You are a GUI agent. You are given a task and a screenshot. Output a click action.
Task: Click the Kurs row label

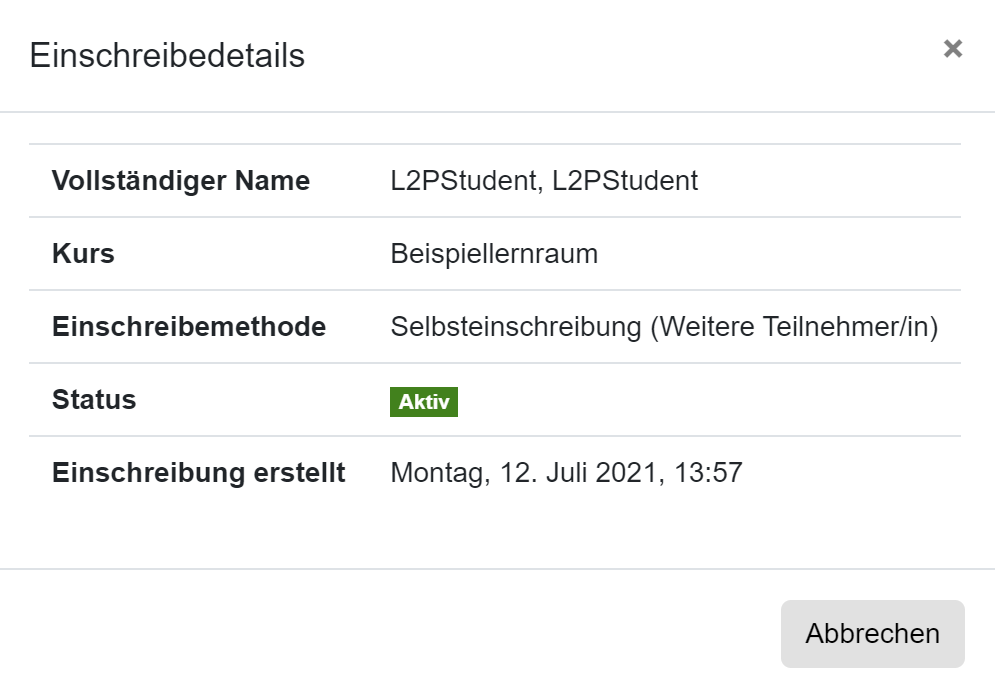tap(83, 254)
